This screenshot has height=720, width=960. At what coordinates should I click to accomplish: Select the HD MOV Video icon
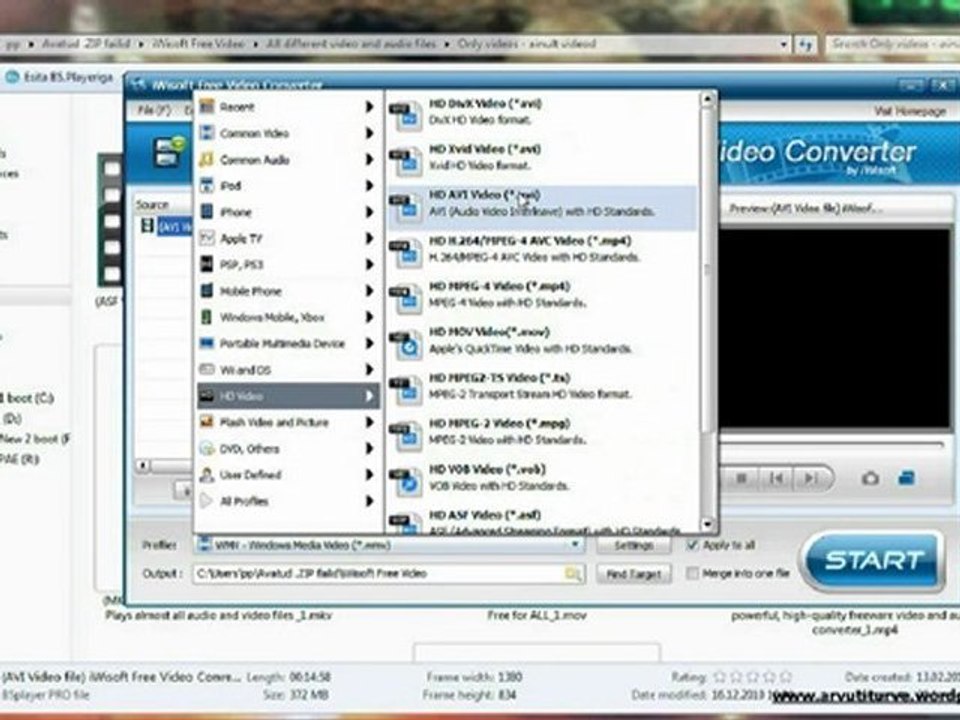[405, 343]
